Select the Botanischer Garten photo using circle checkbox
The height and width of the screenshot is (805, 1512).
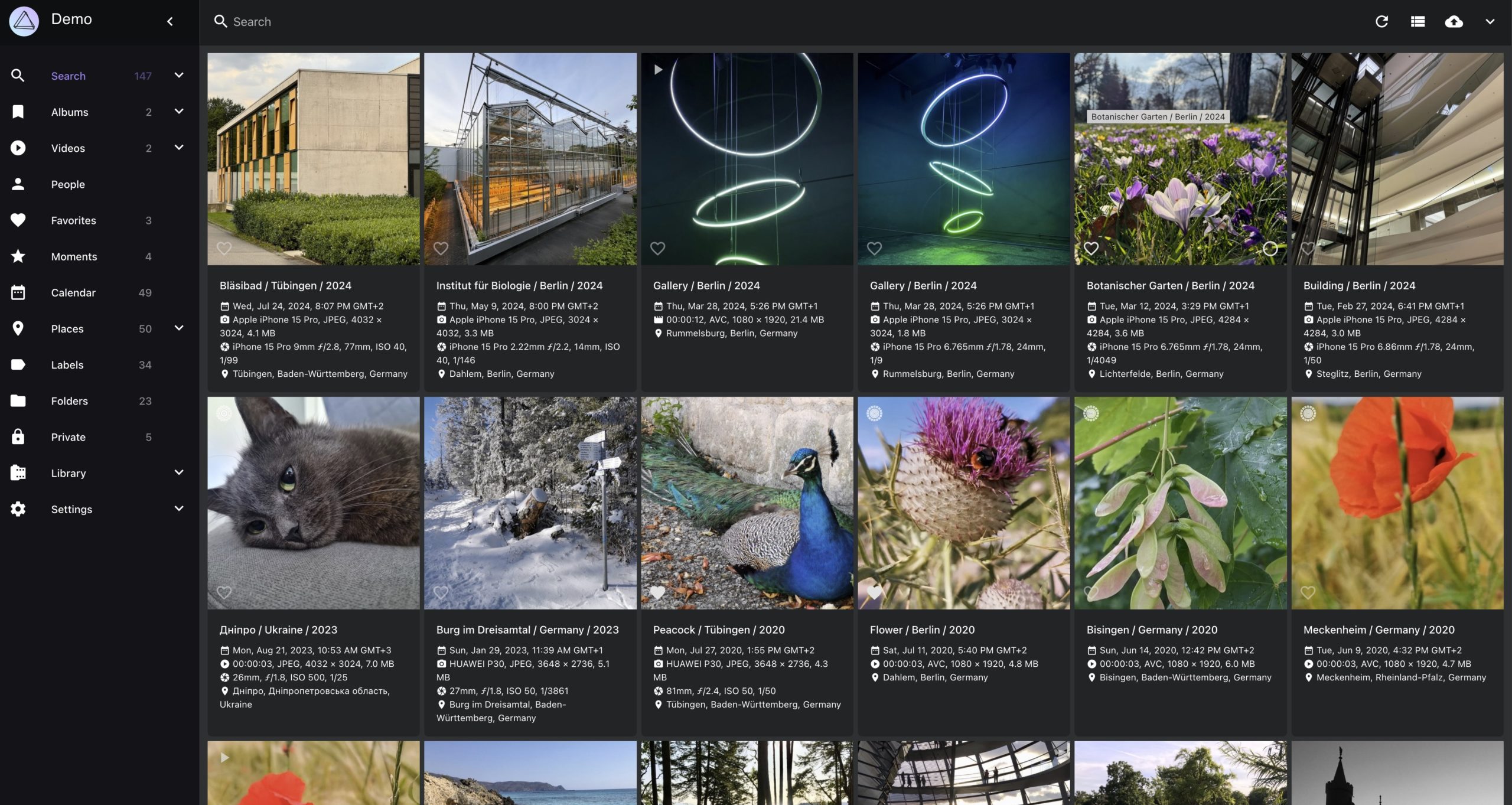pyautogui.click(x=1270, y=249)
